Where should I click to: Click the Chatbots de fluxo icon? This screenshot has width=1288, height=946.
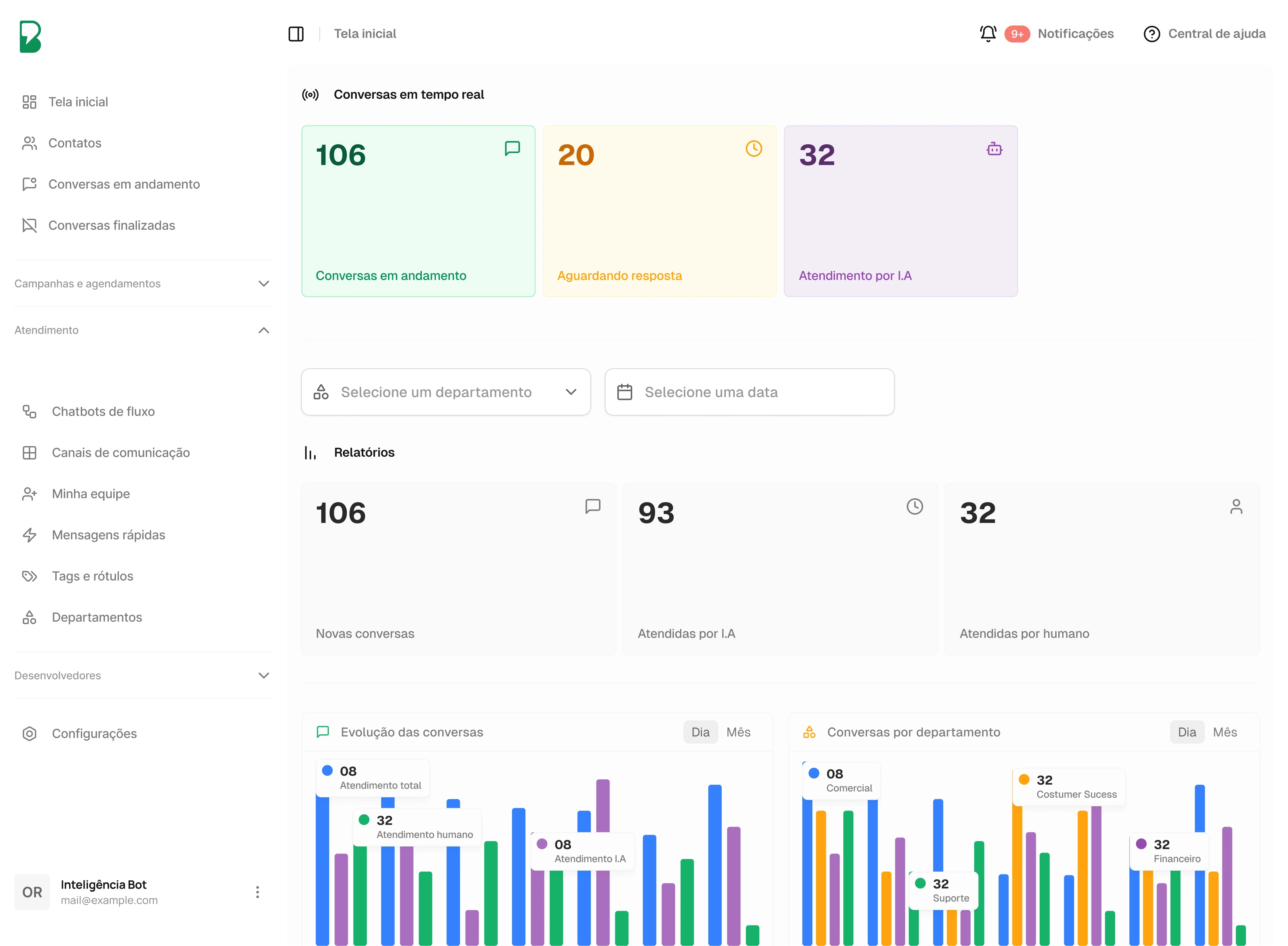click(x=29, y=411)
